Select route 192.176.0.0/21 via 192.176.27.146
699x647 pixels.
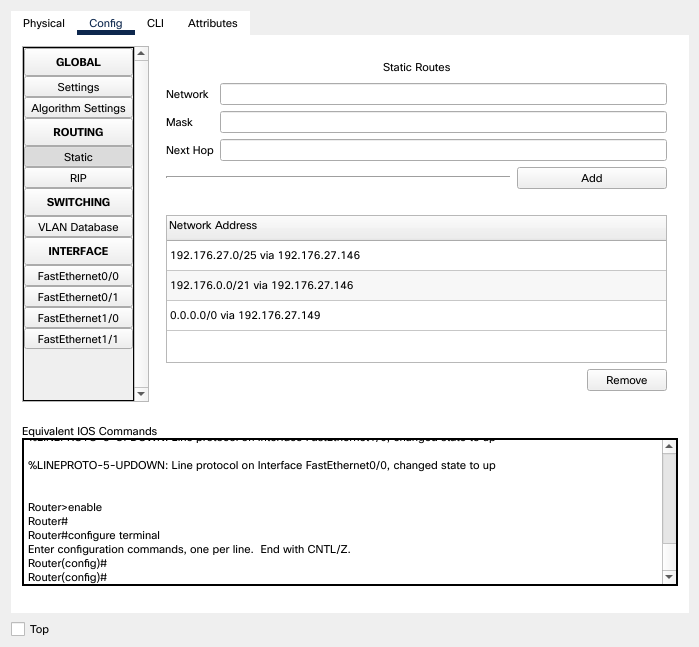click(416, 285)
